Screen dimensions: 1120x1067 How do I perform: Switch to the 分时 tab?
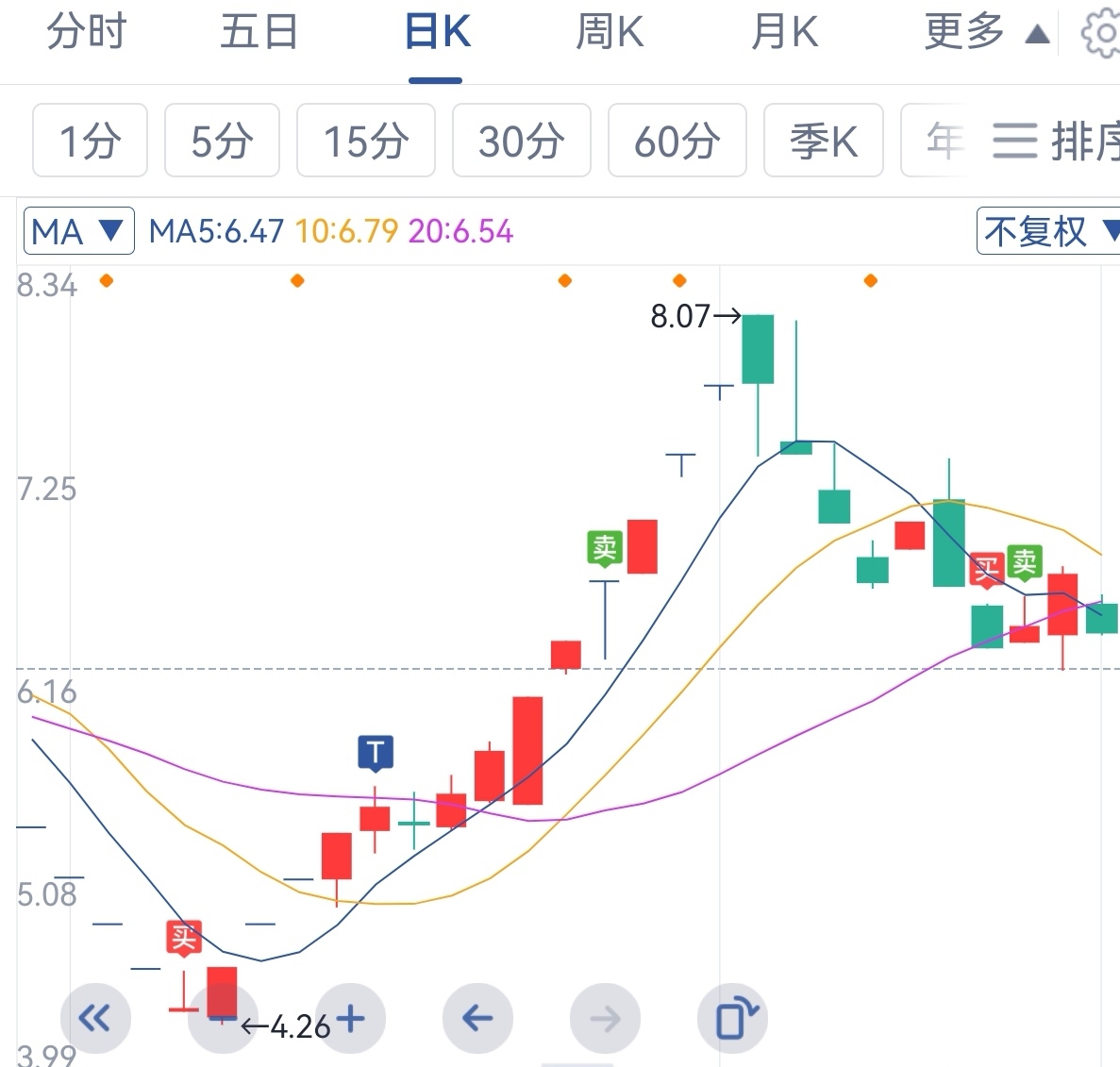86,33
